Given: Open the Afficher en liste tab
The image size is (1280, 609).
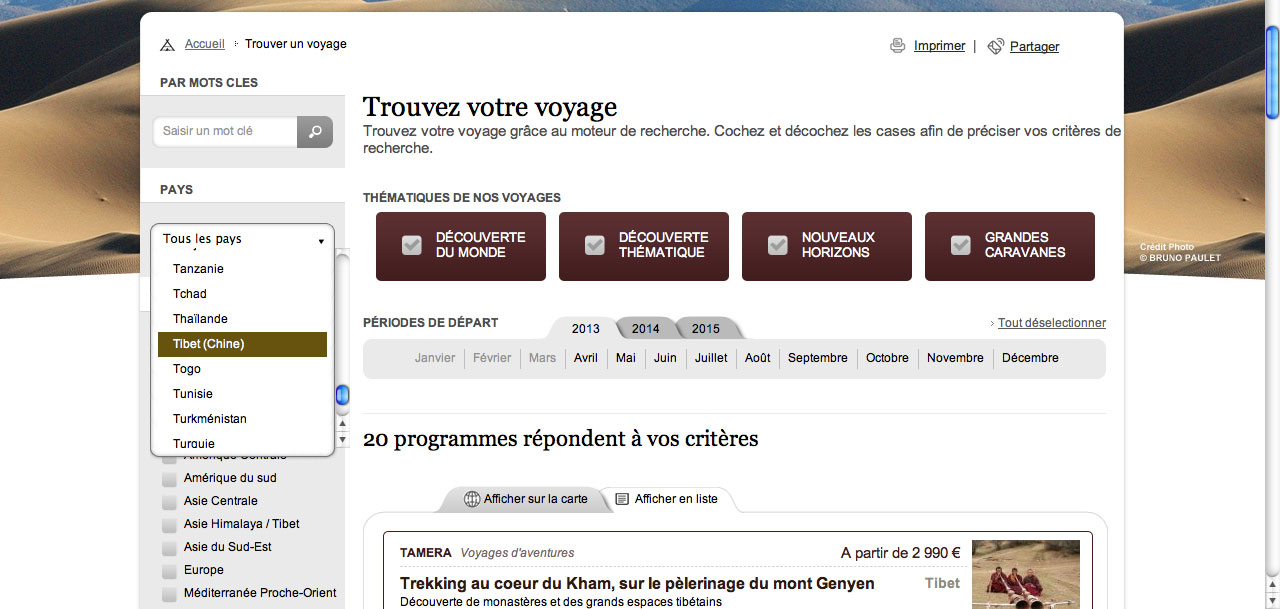Looking at the screenshot, I should pos(667,499).
